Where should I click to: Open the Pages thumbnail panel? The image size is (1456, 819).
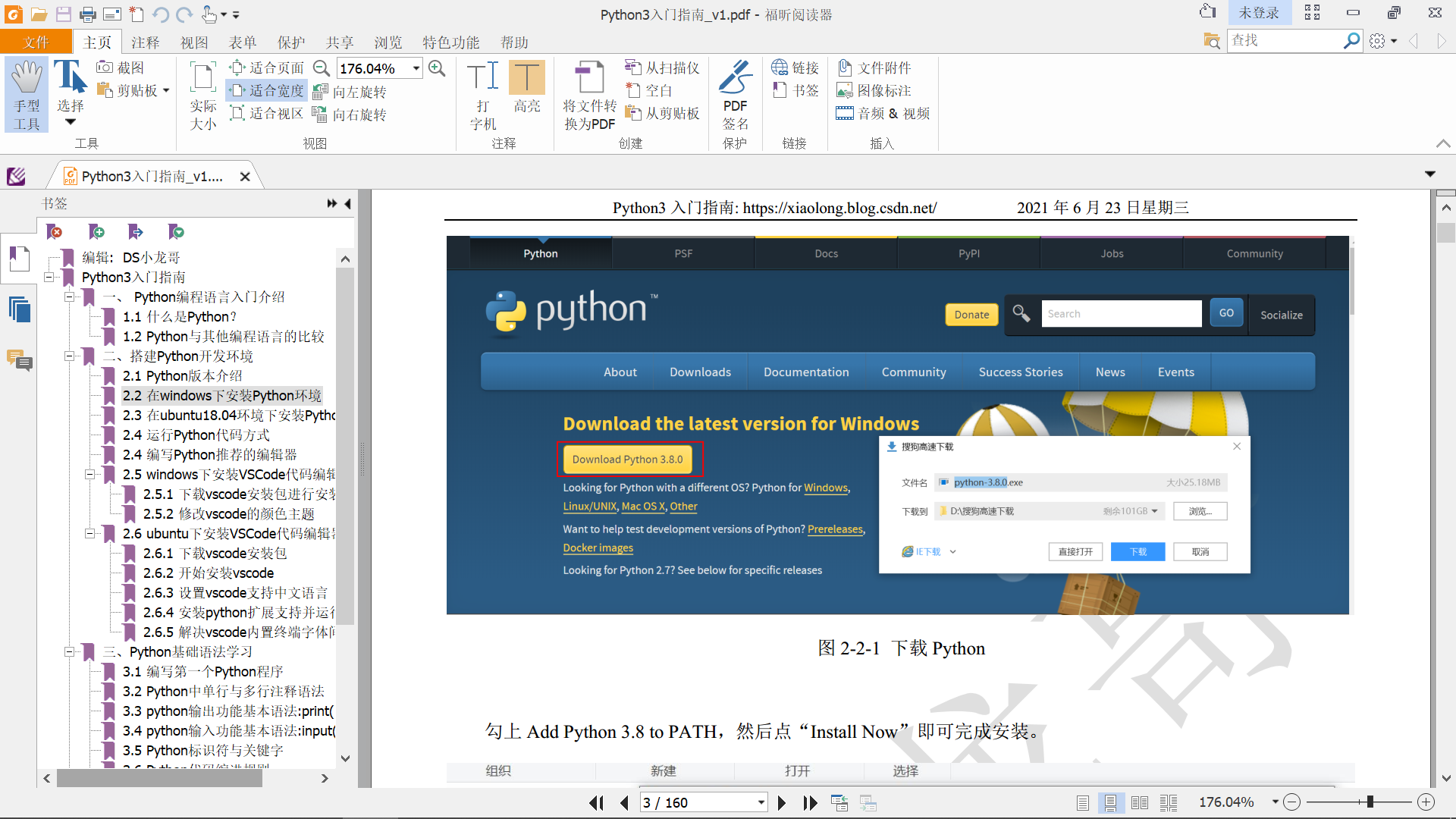click(x=20, y=309)
